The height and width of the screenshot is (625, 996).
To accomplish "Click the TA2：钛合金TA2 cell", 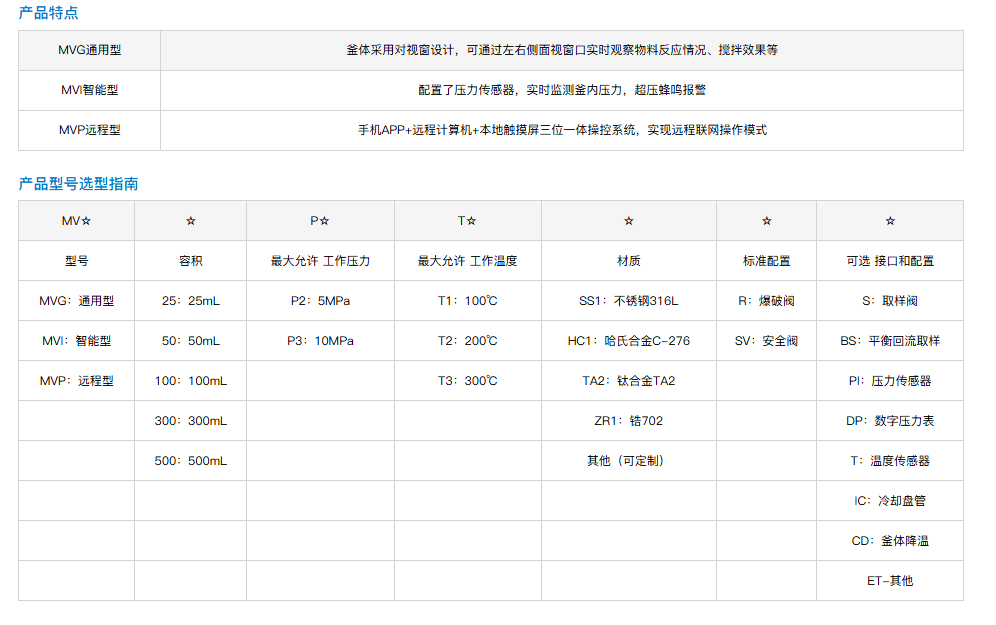I will 629,381.
